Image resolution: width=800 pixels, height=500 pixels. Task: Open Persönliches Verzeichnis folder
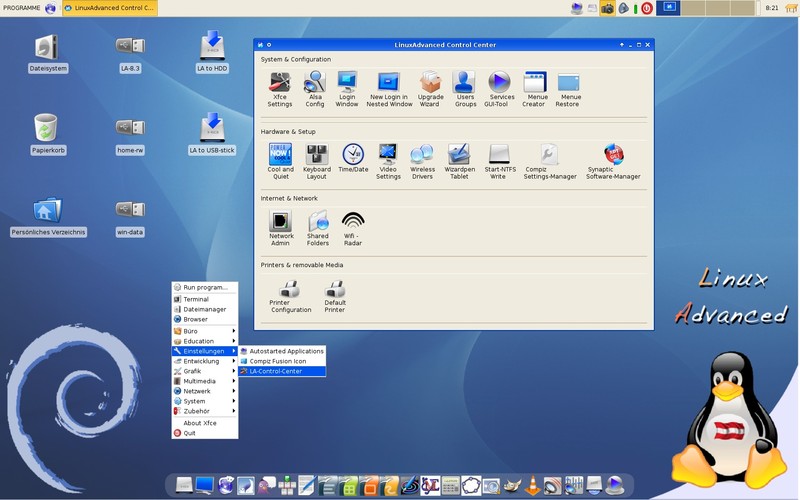[x=48, y=217]
